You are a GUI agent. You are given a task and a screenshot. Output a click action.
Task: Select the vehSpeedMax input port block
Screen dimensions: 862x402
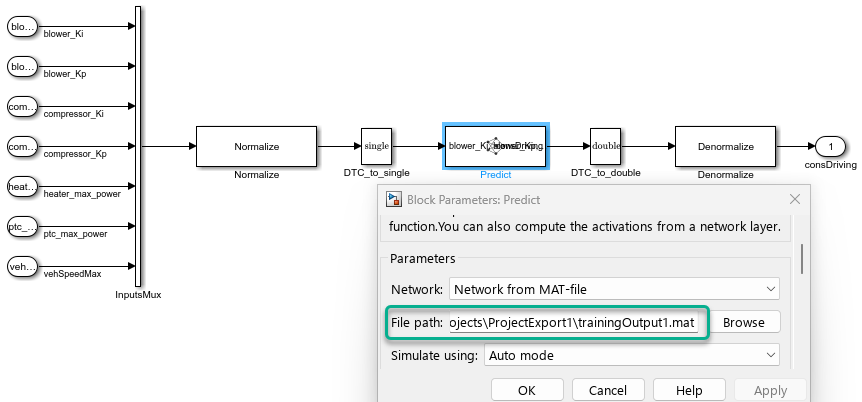click(23, 267)
